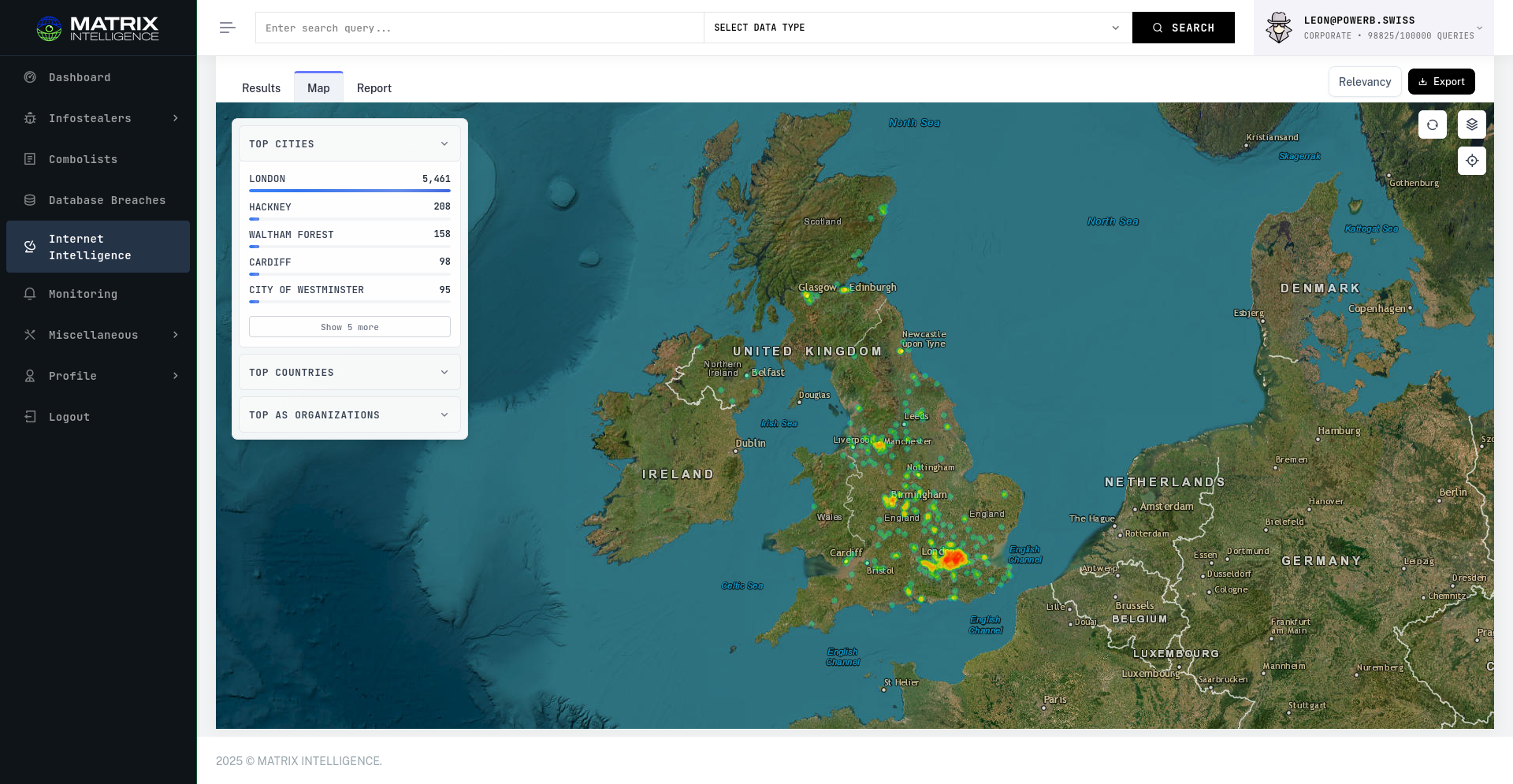Toggle the hamburger sidebar menu icon
1513x784 pixels.
(x=227, y=28)
